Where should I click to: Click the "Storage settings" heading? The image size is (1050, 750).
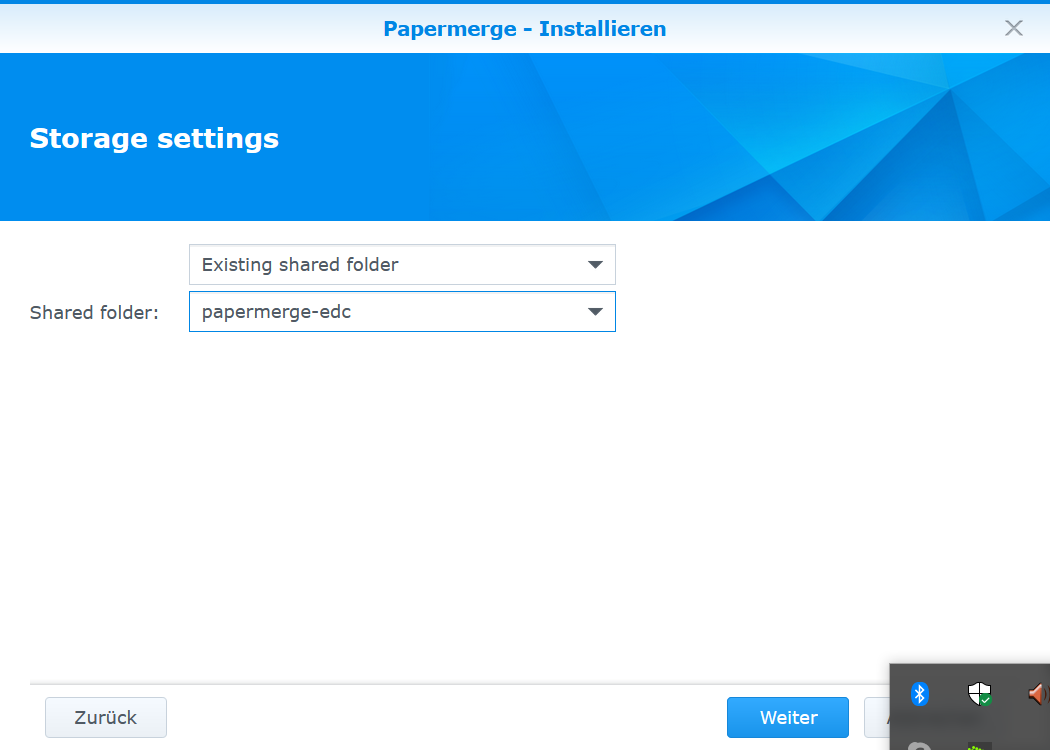154,138
